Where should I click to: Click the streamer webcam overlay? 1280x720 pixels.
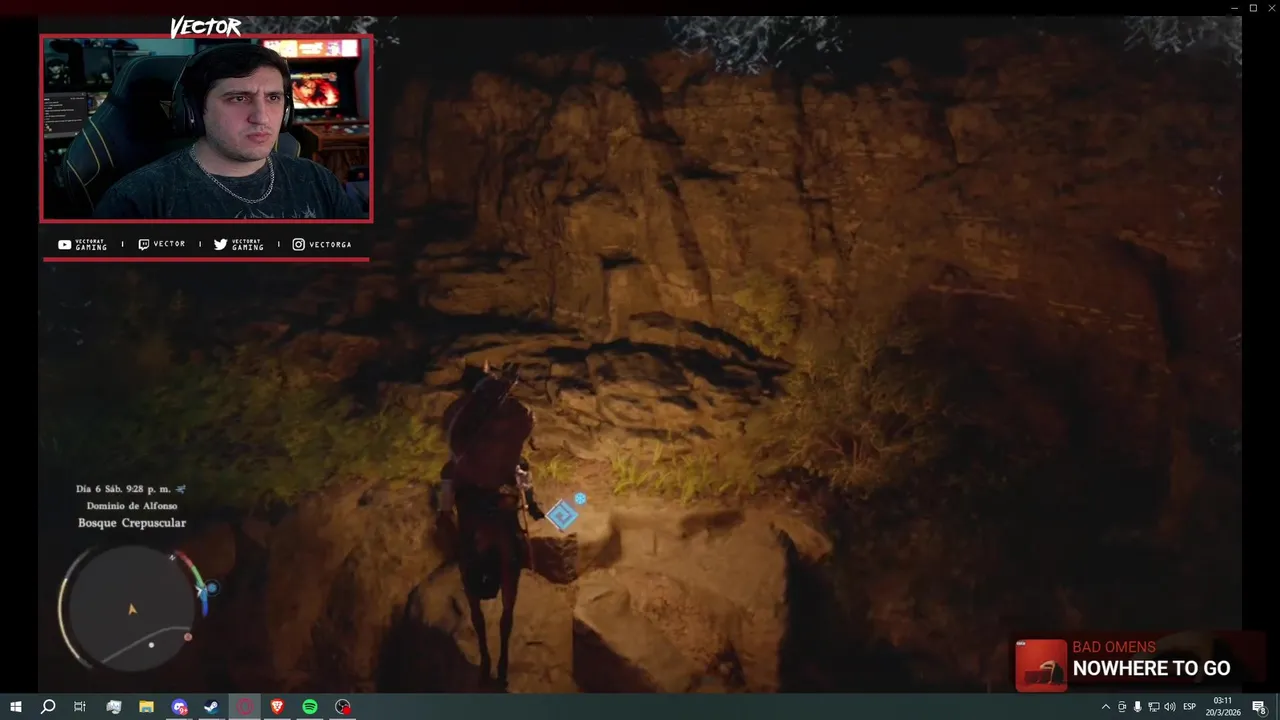[x=206, y=128]
